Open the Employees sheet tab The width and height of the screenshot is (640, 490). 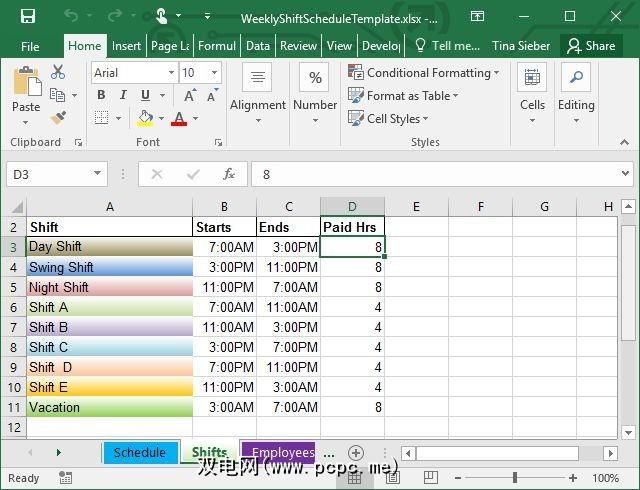pyautogui.click(x=278, y=452)
